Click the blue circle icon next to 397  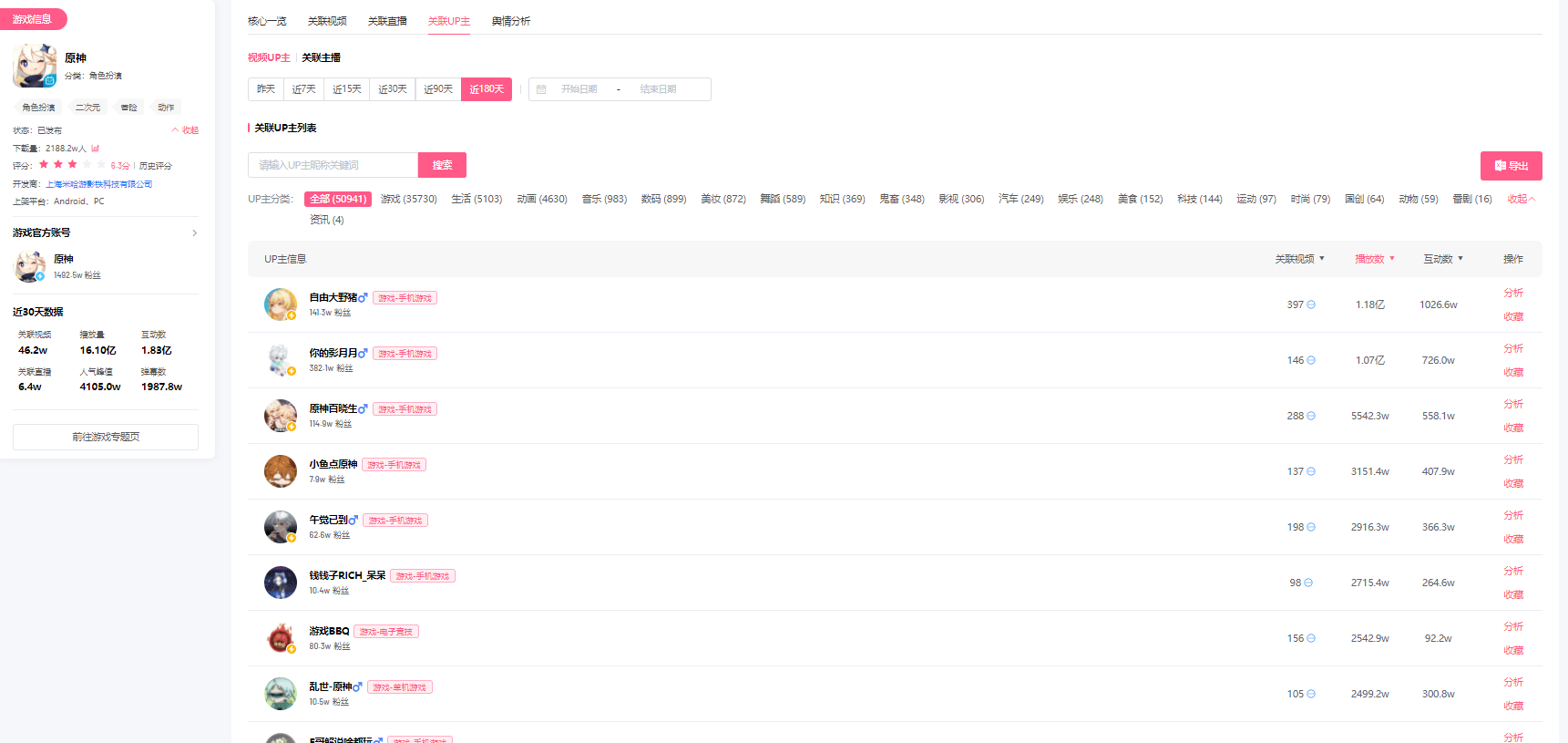click(x=1311, y=304)
